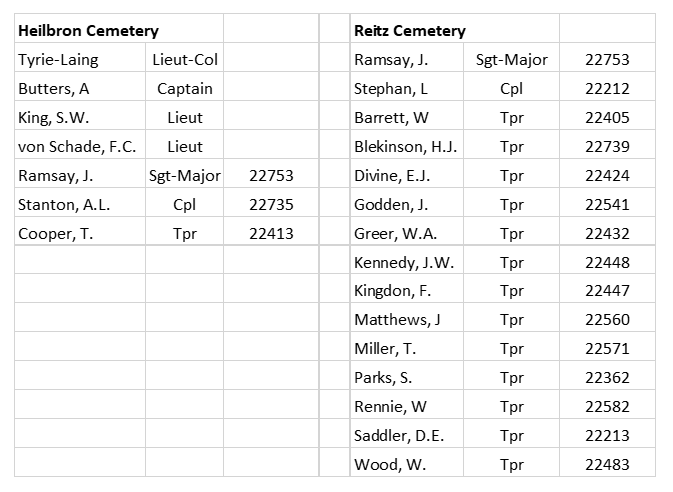Image resolution: width=673 pixels, height=492 pixels.
Task: Select the Reitz Cemetery header cell
Action: tap(455, 28)
